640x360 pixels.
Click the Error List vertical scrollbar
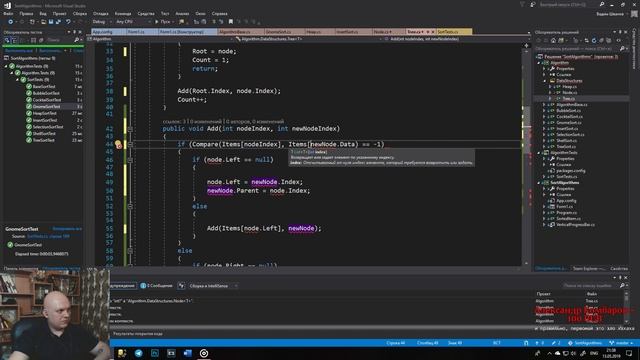coord(627,309)
